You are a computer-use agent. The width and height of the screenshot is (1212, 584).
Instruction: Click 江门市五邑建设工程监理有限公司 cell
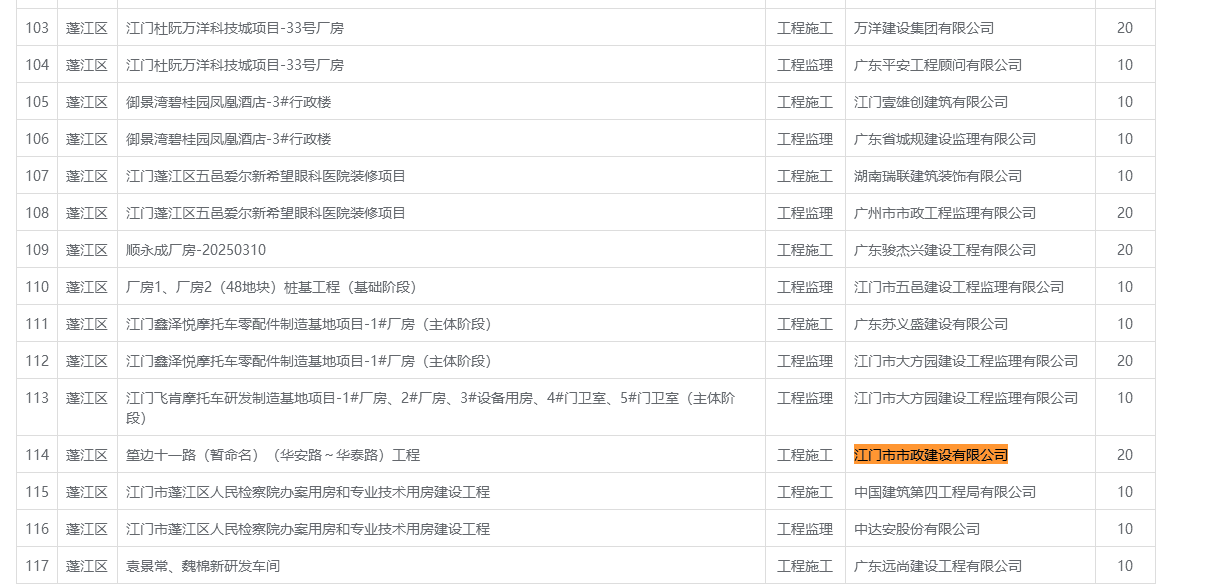tap(959, 287)
